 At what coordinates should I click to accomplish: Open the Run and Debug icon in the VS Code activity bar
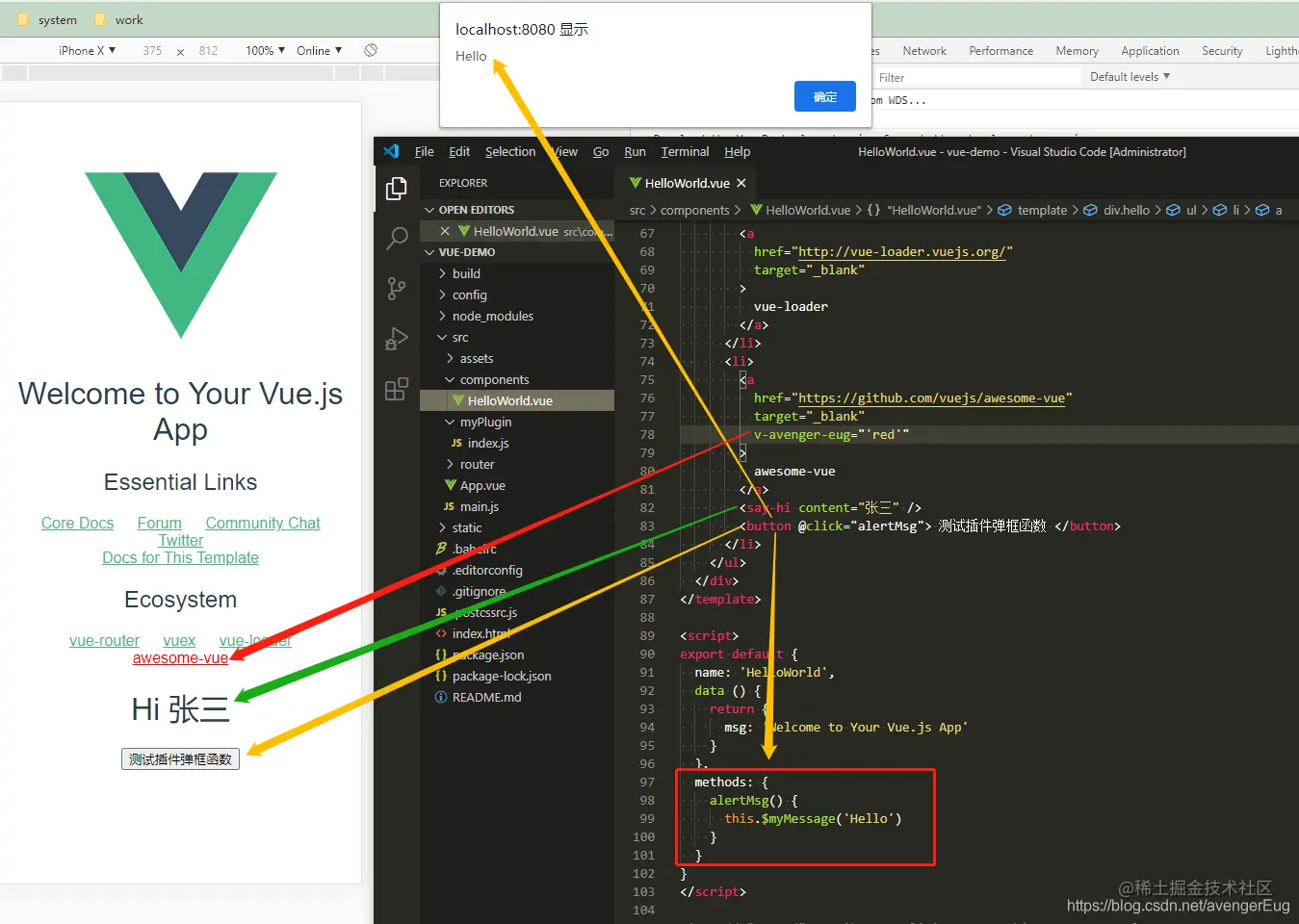pyautogui.click(x=397, y=339)
